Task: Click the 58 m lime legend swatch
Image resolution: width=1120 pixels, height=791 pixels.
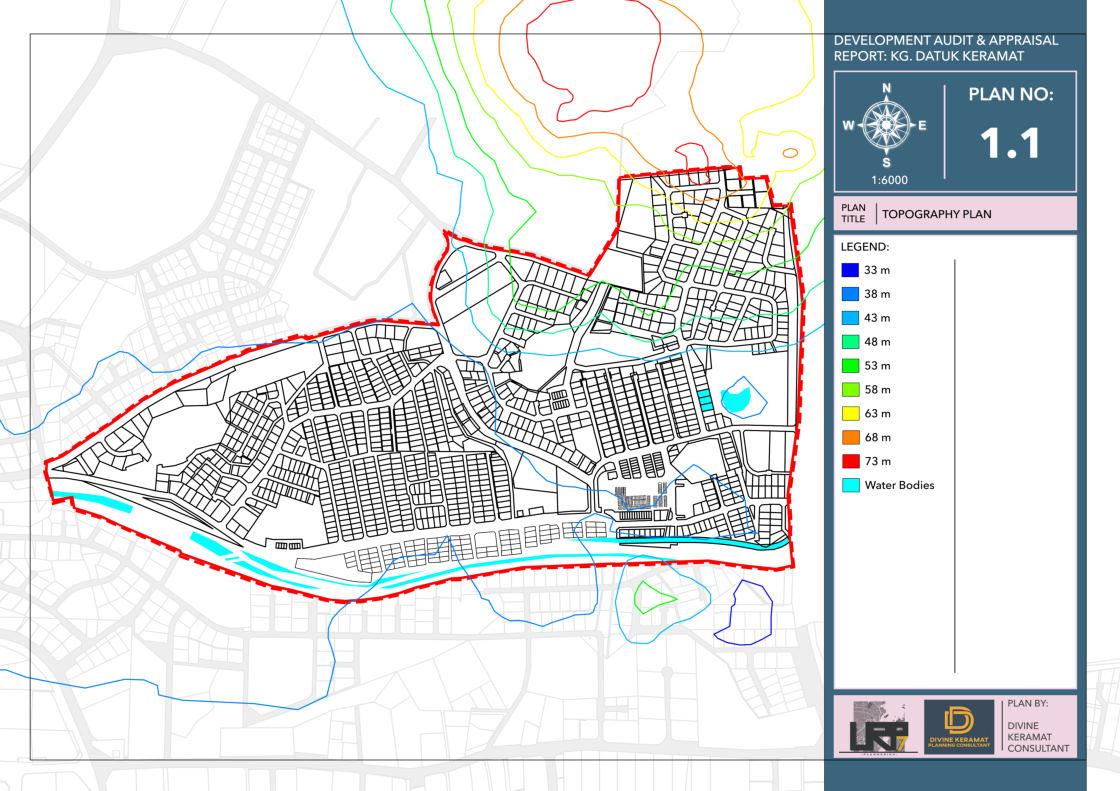Action: pos(850,389)
